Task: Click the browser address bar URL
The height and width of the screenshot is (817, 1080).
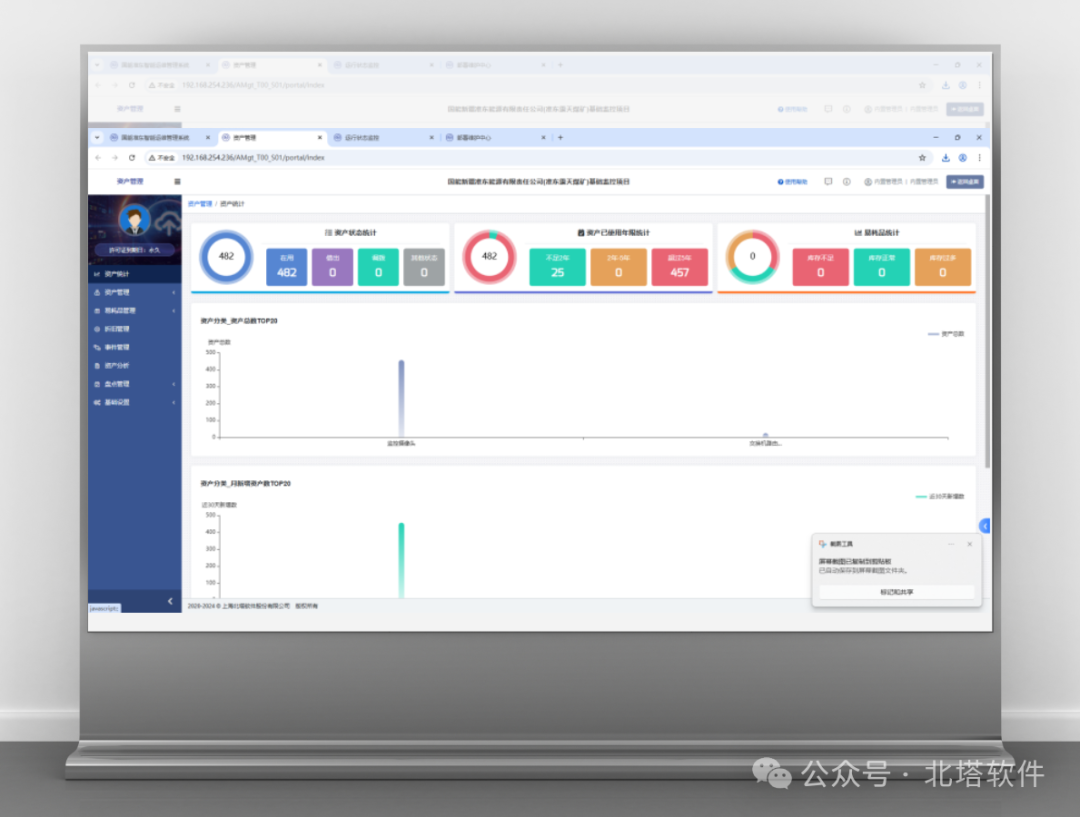Action: pos(253,158)
